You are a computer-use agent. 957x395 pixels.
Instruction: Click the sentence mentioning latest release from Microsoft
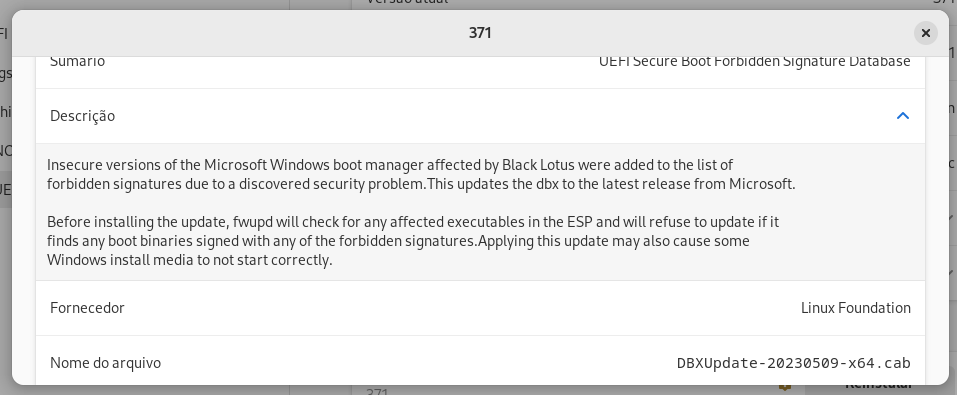click(611, 184)
